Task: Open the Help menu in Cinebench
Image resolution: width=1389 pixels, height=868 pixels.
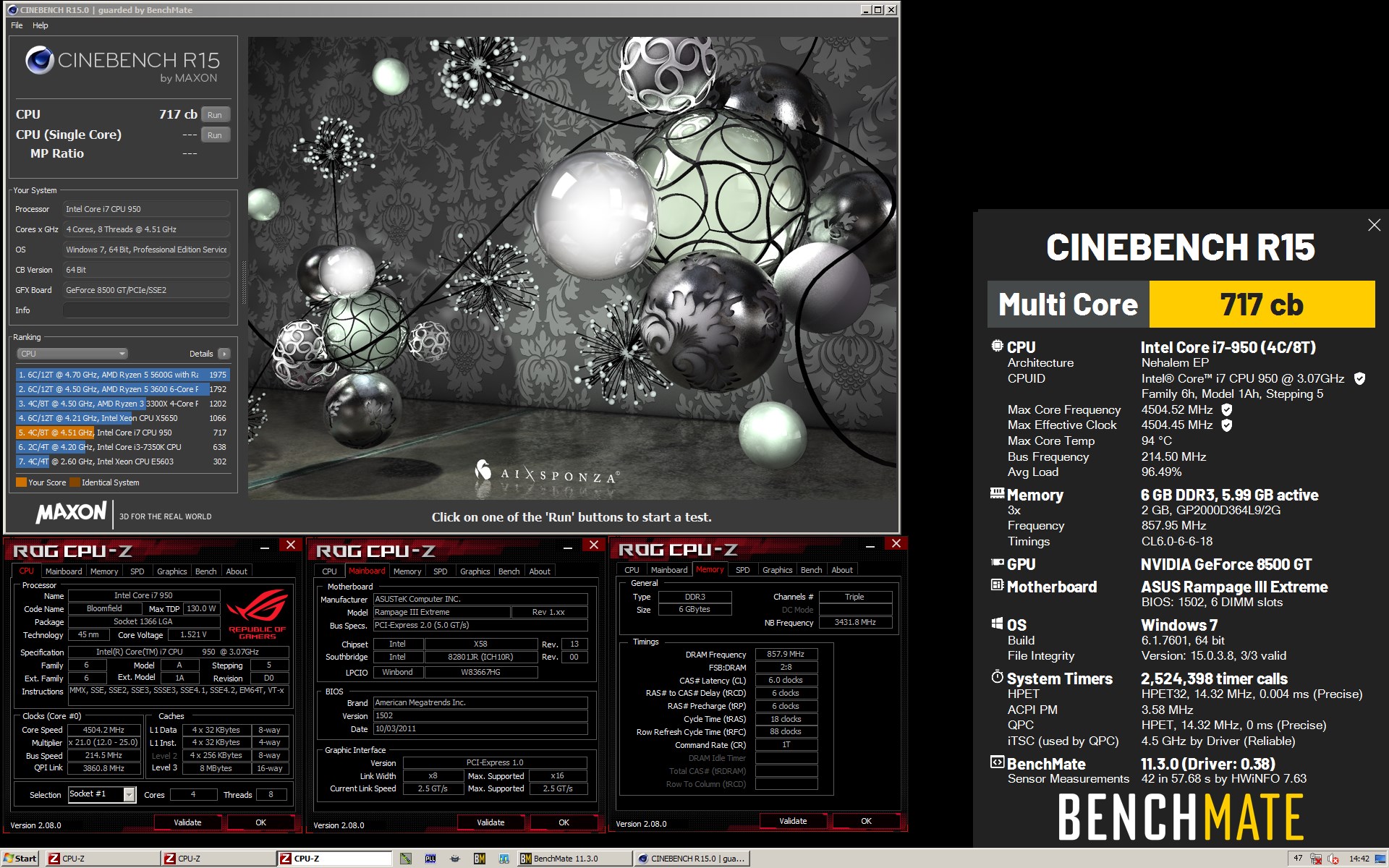Action: [41, 25]
